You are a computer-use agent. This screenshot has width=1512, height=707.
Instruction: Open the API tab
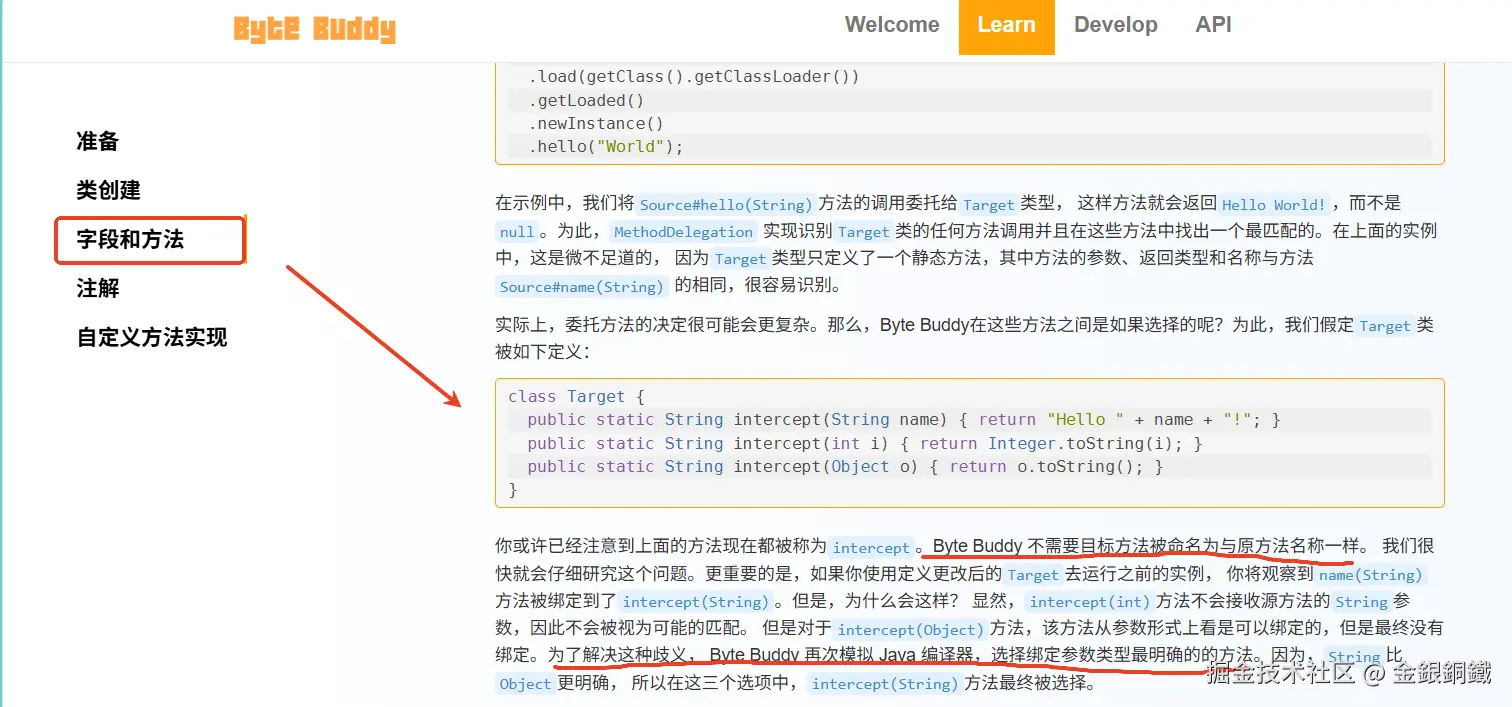pyautogui.click(x=1213, y=25)
